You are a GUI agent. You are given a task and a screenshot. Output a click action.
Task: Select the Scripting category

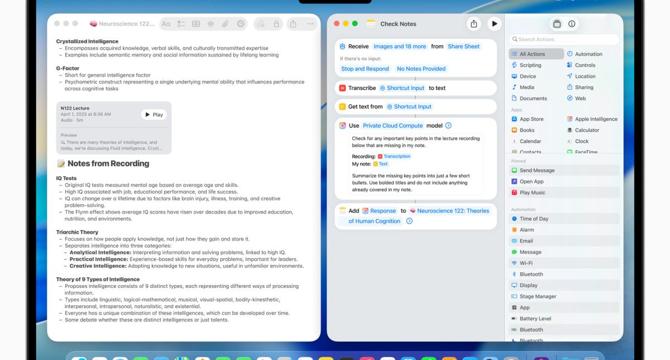530,65
